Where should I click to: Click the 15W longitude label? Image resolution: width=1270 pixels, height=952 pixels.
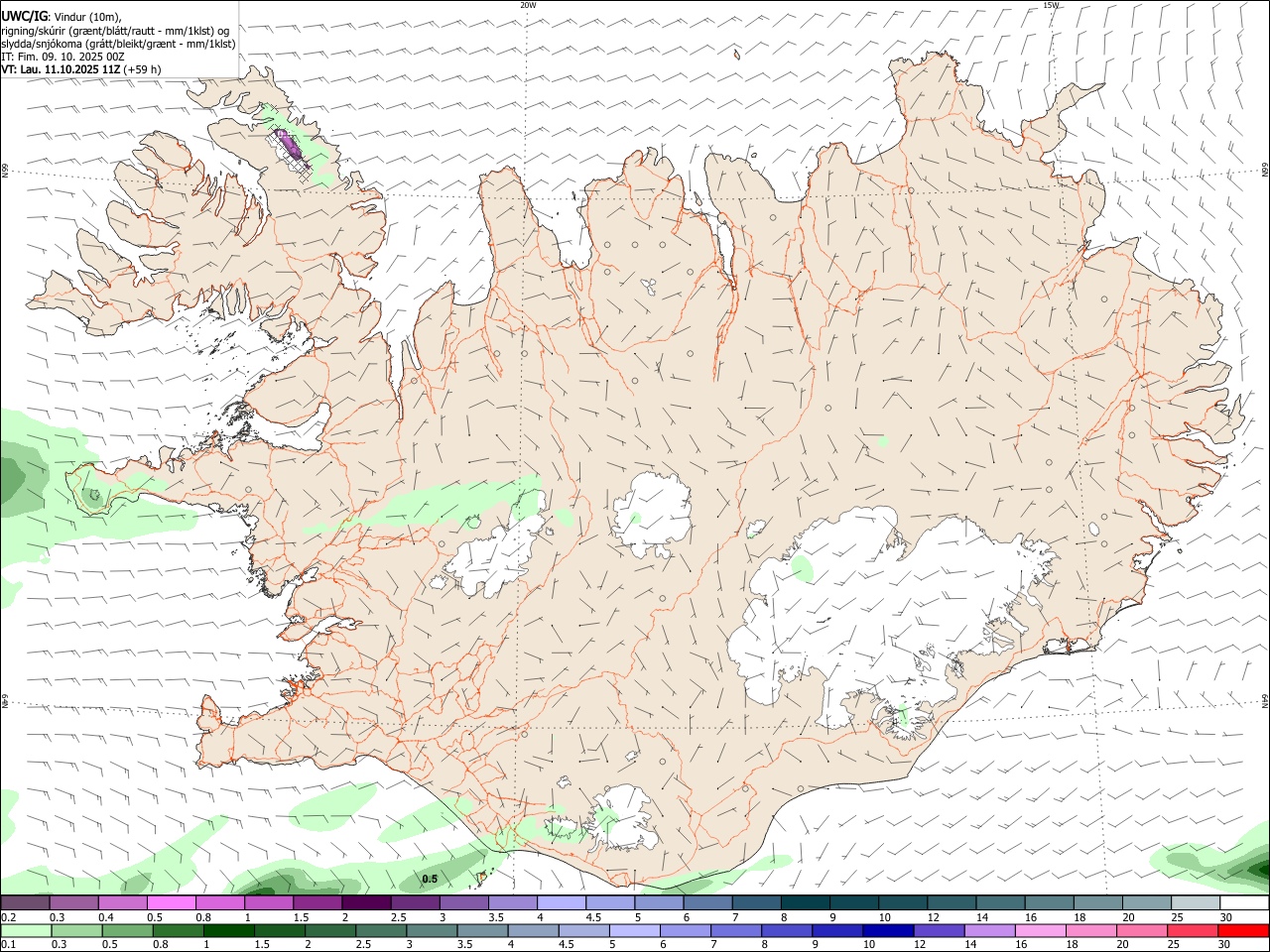tap(1051, 5)
